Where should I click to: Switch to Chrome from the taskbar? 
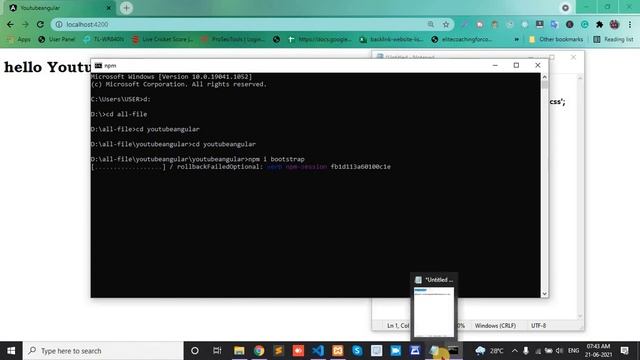coord(259,351)
